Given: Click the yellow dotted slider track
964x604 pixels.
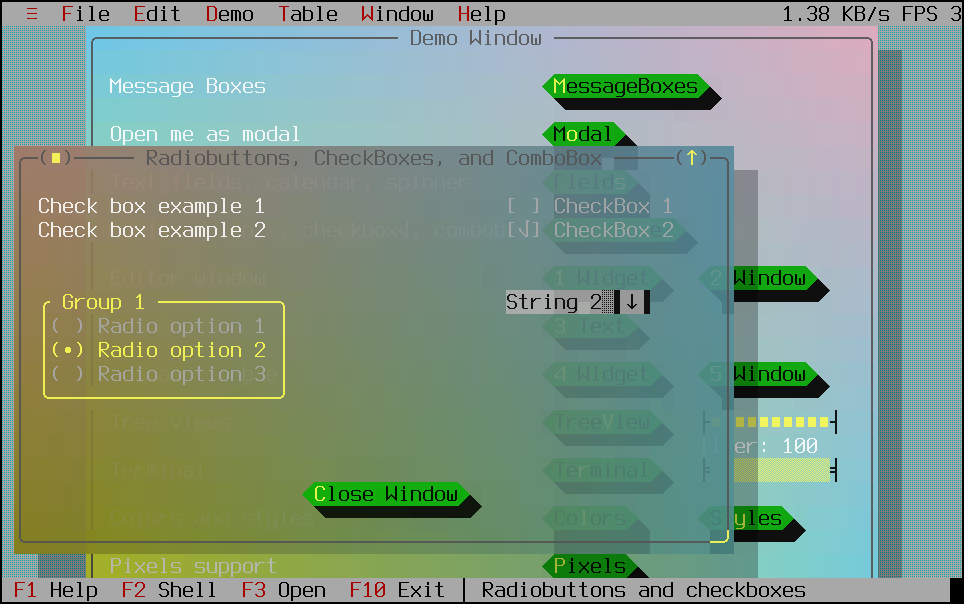Looking at the screenshot, I should click(x=780, y=422).
